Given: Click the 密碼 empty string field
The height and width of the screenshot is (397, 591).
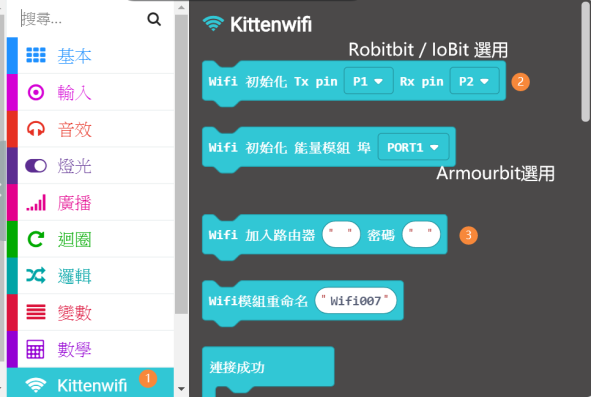Looking at the screenshot, I should (421, 235).
